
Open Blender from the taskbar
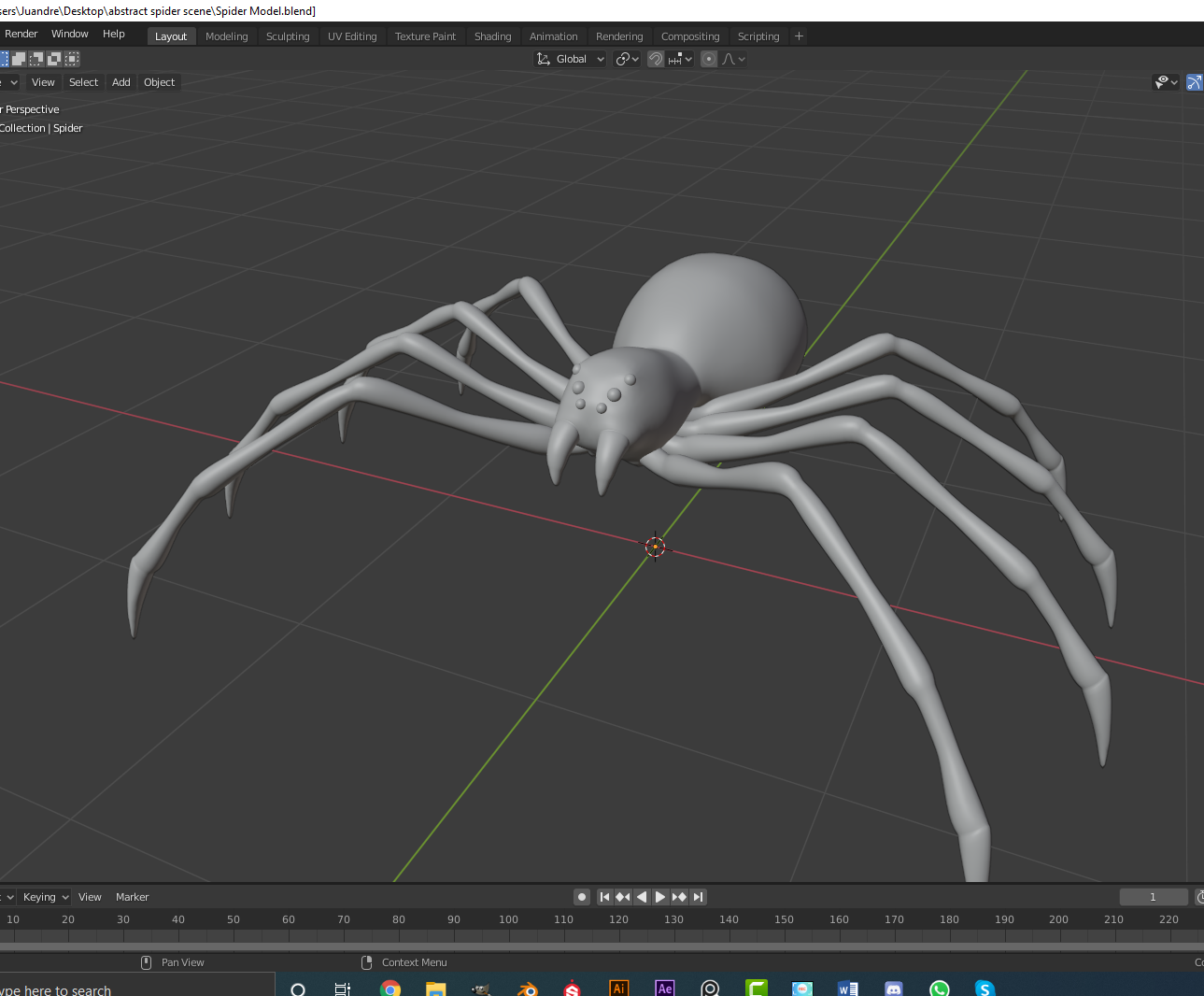tap(527, 988)
